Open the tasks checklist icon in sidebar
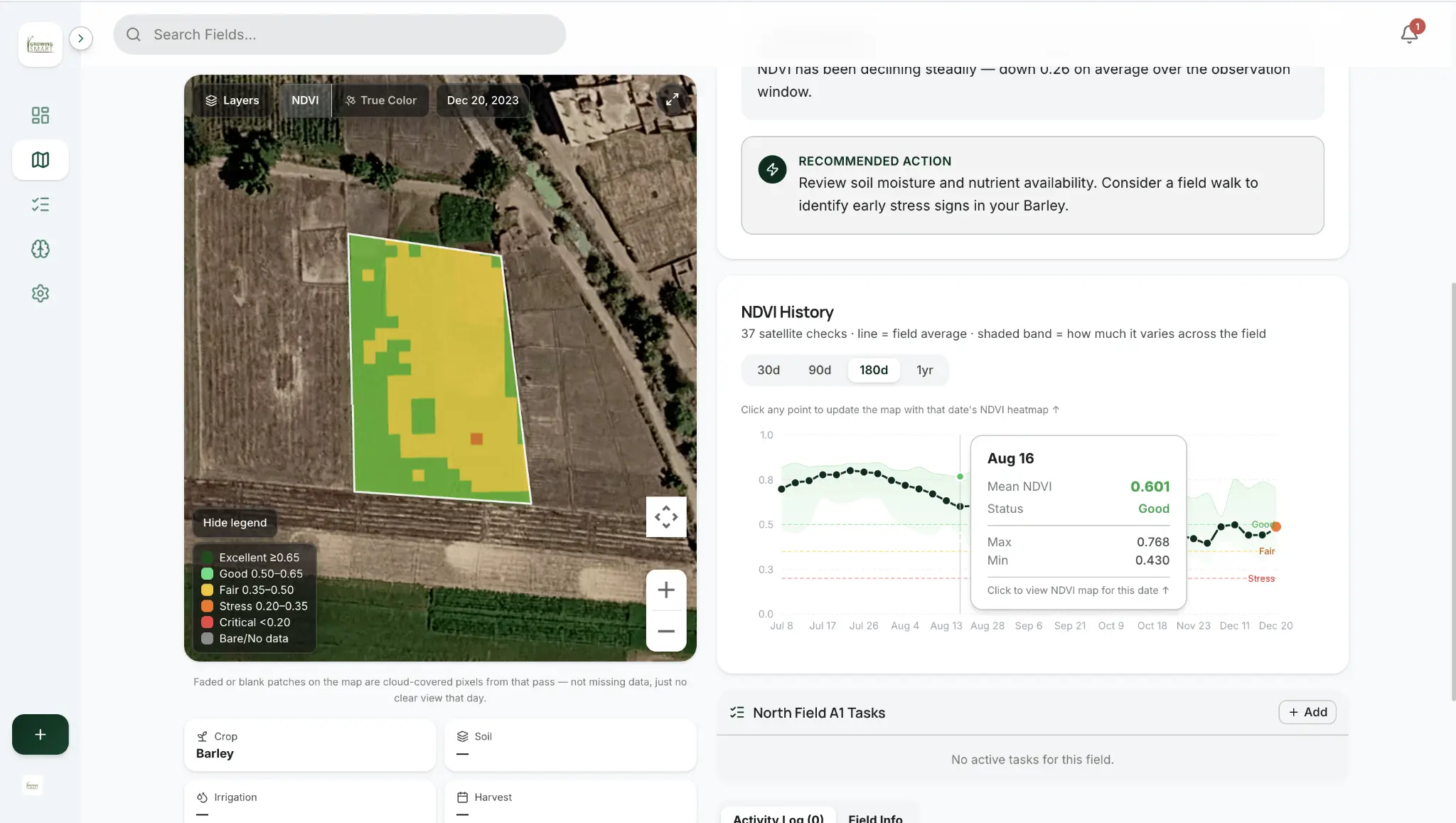This screenshot has width=1456, height=823. [x=41, y=205]
